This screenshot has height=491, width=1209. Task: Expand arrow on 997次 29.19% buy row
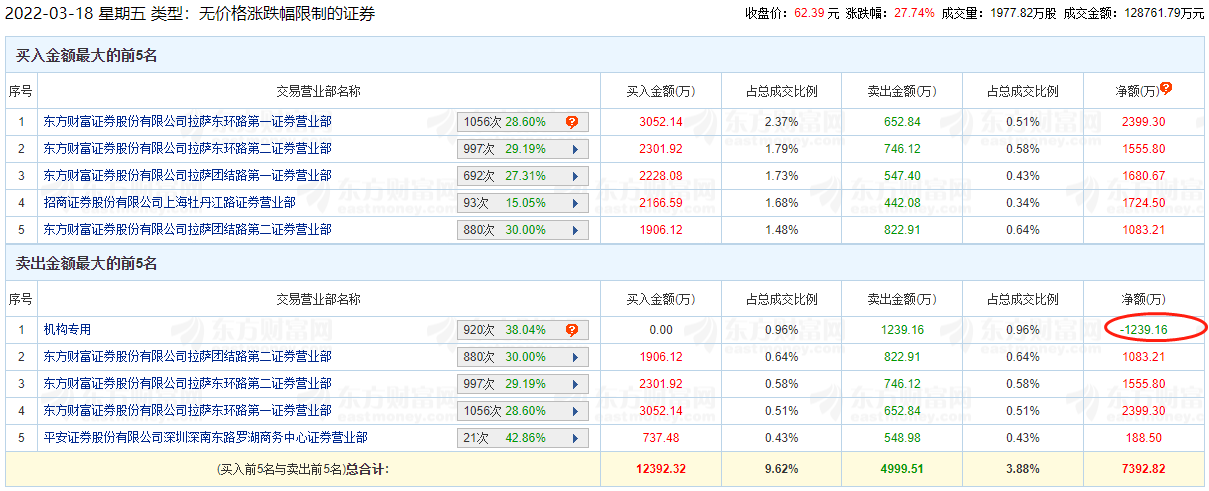(574, 149)
